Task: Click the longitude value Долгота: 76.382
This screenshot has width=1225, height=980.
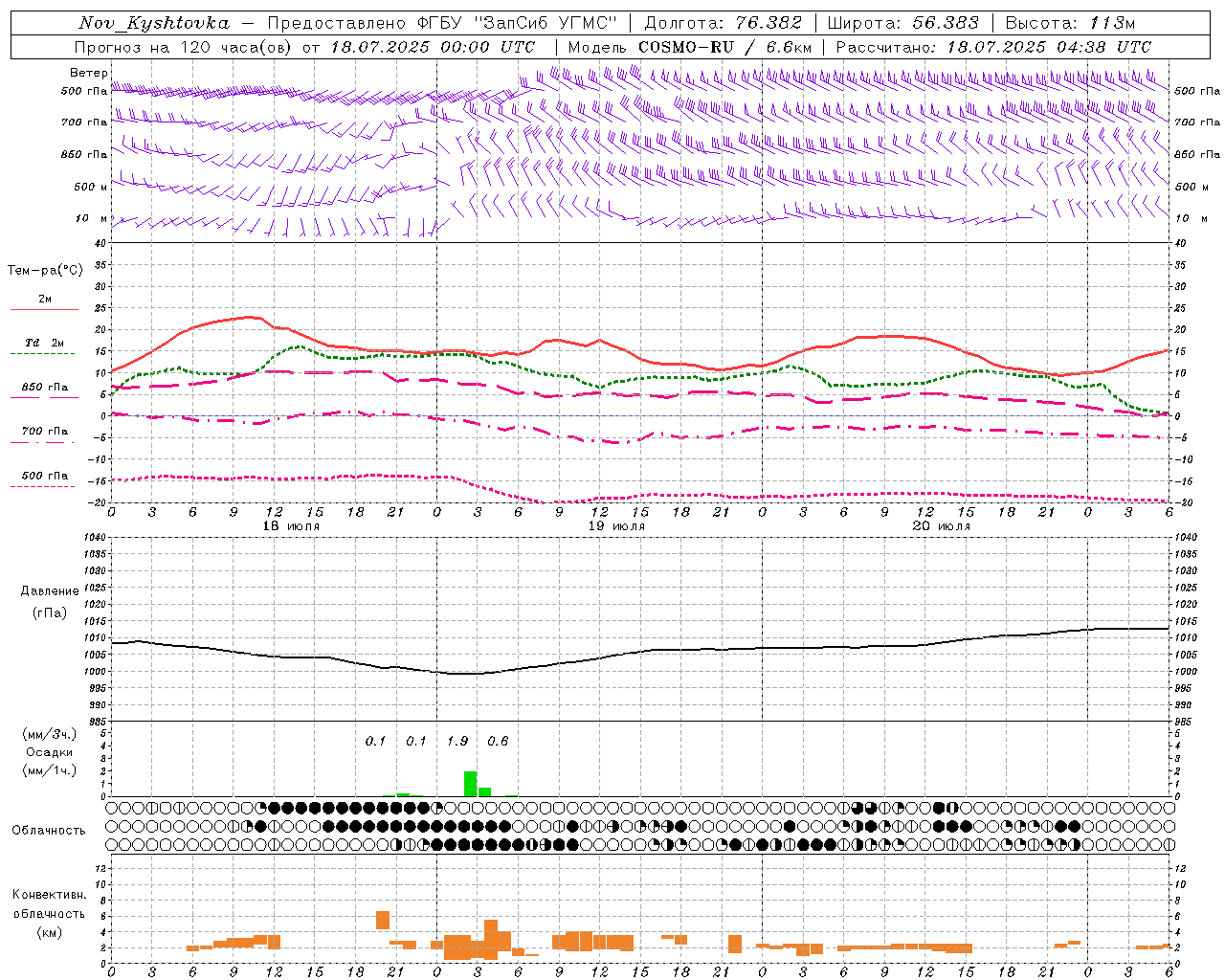Action: 724,23
